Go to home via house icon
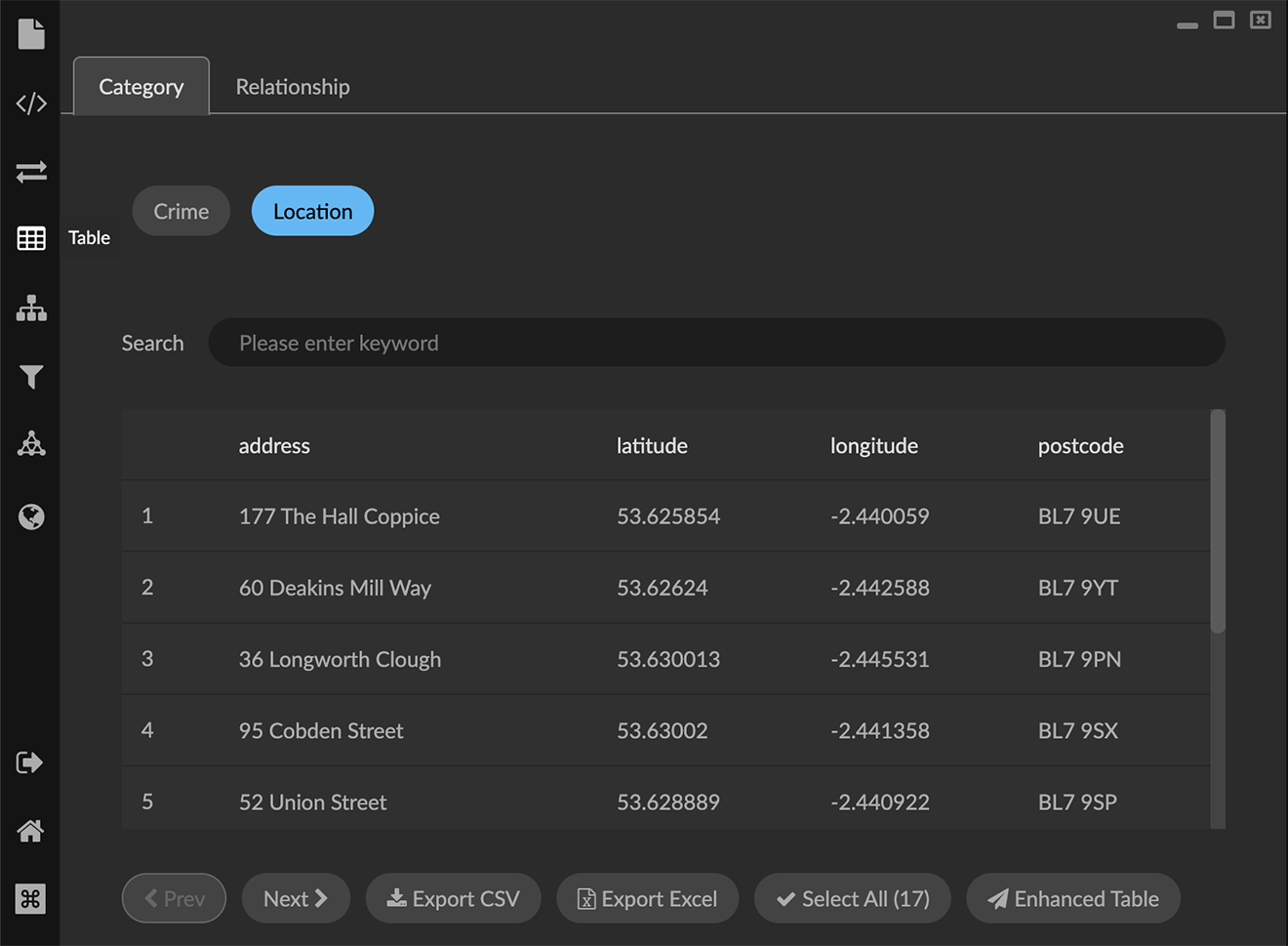This screenshot has height=946, width=1288. tap(30, 831)
